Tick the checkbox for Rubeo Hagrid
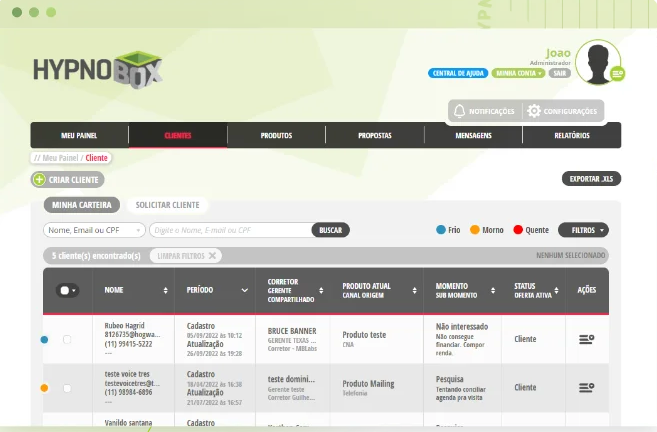 coord(67,340)
